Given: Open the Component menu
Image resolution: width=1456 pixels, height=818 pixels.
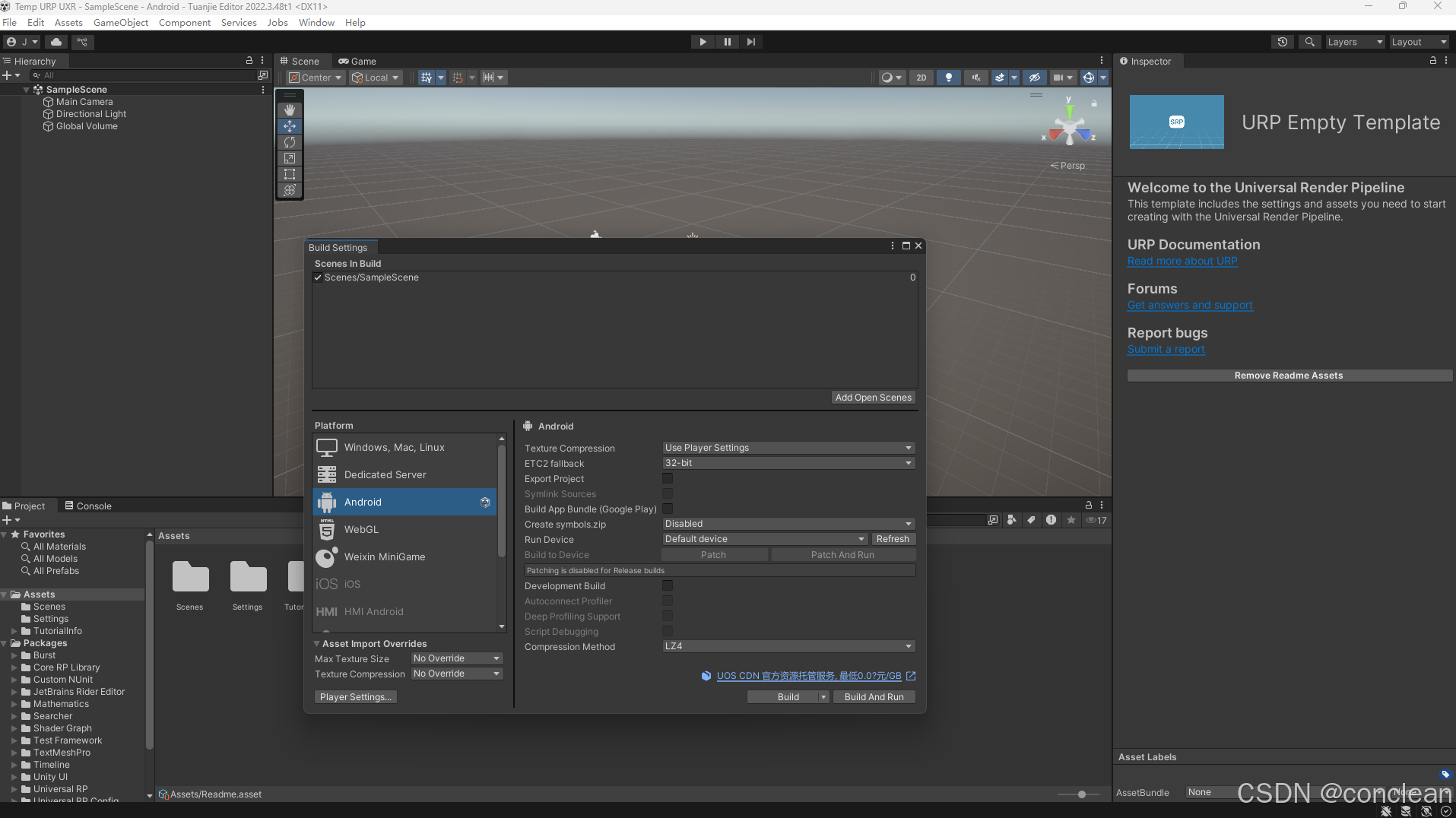Looking at the screenshot, I should pos(185,22).
